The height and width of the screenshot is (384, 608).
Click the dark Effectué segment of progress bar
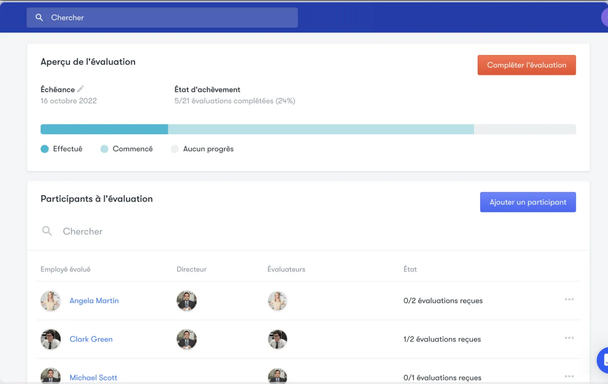pyautogui.click(x=104, y=129)
